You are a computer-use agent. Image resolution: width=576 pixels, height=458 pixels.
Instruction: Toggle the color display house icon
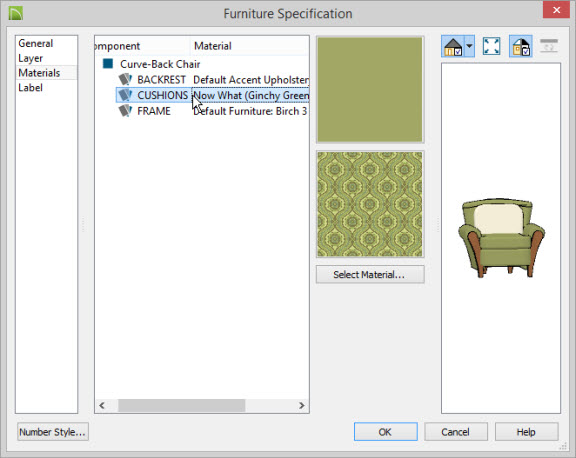(x=521, y=46)
